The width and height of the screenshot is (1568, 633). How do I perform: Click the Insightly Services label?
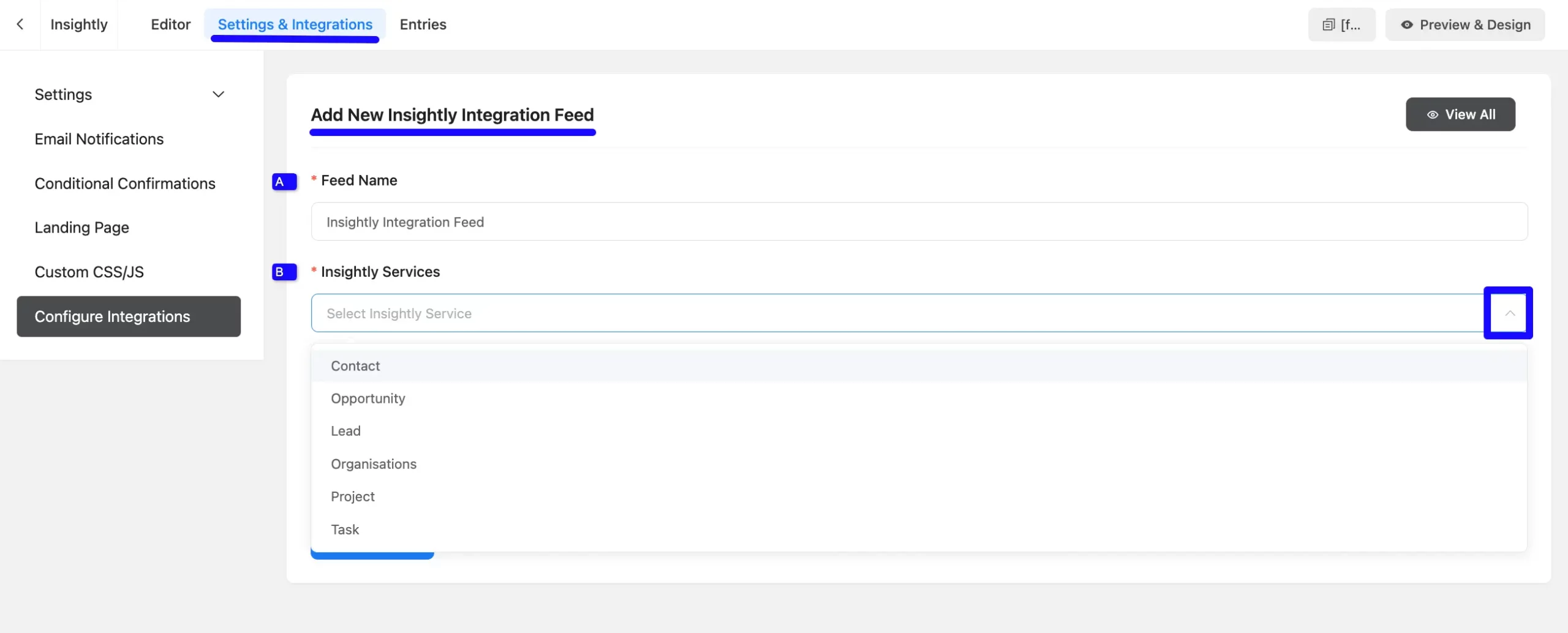[380, 272]
